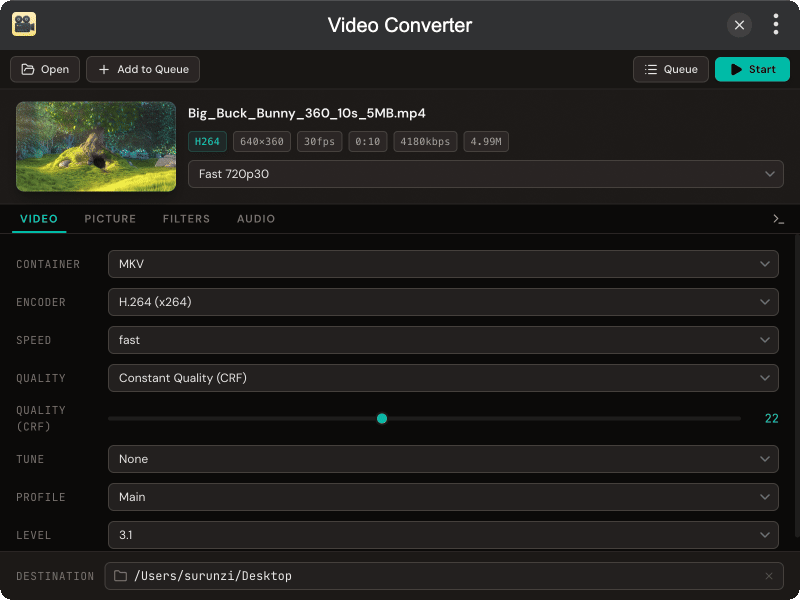
Task: Close the window with the X button
Action: pos(739,25)
